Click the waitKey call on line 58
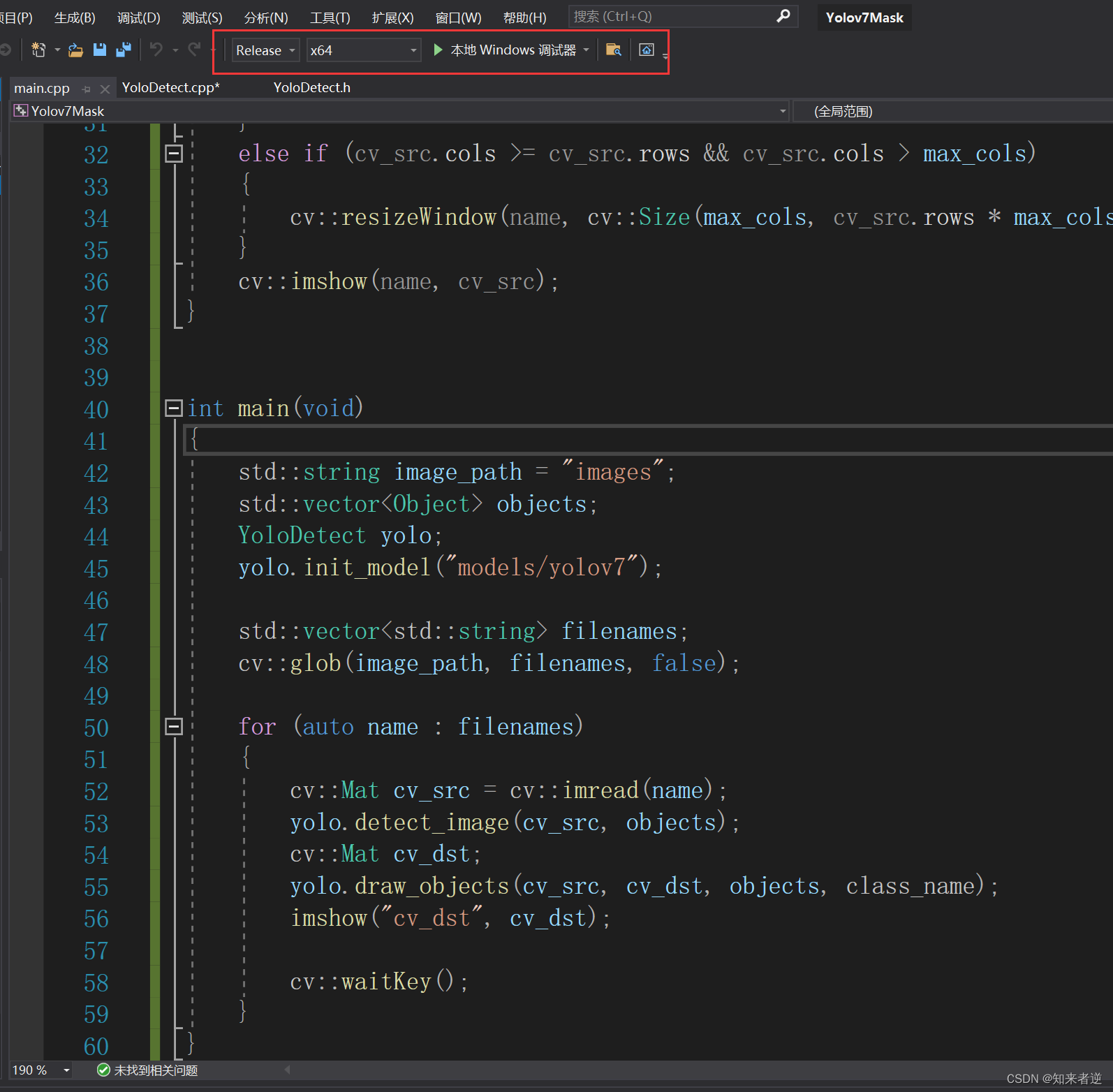This screenshot has height=1092, width=1113. [x=386, y=982]
